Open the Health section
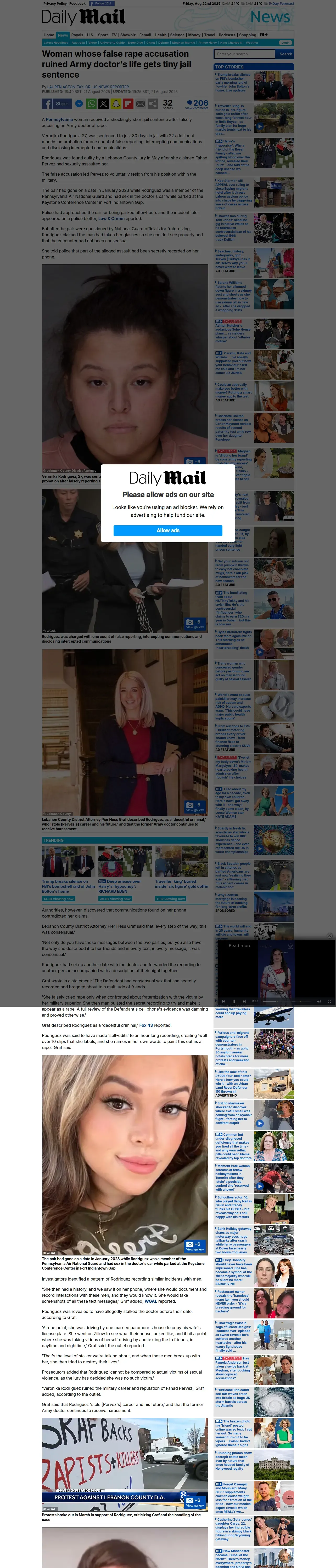Viewport: 336px width, 1568px height. pos(161,35)
